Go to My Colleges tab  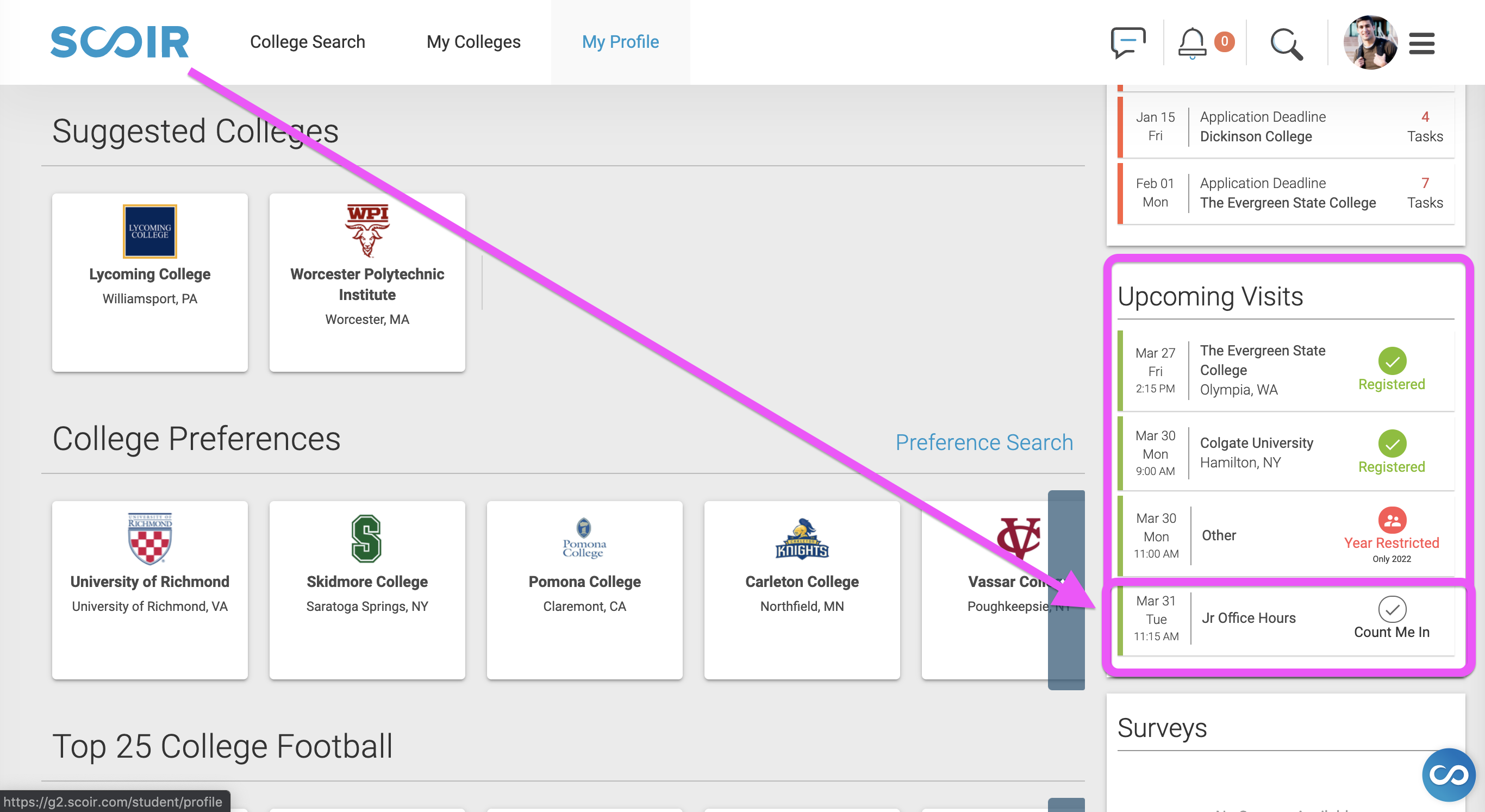473,42
